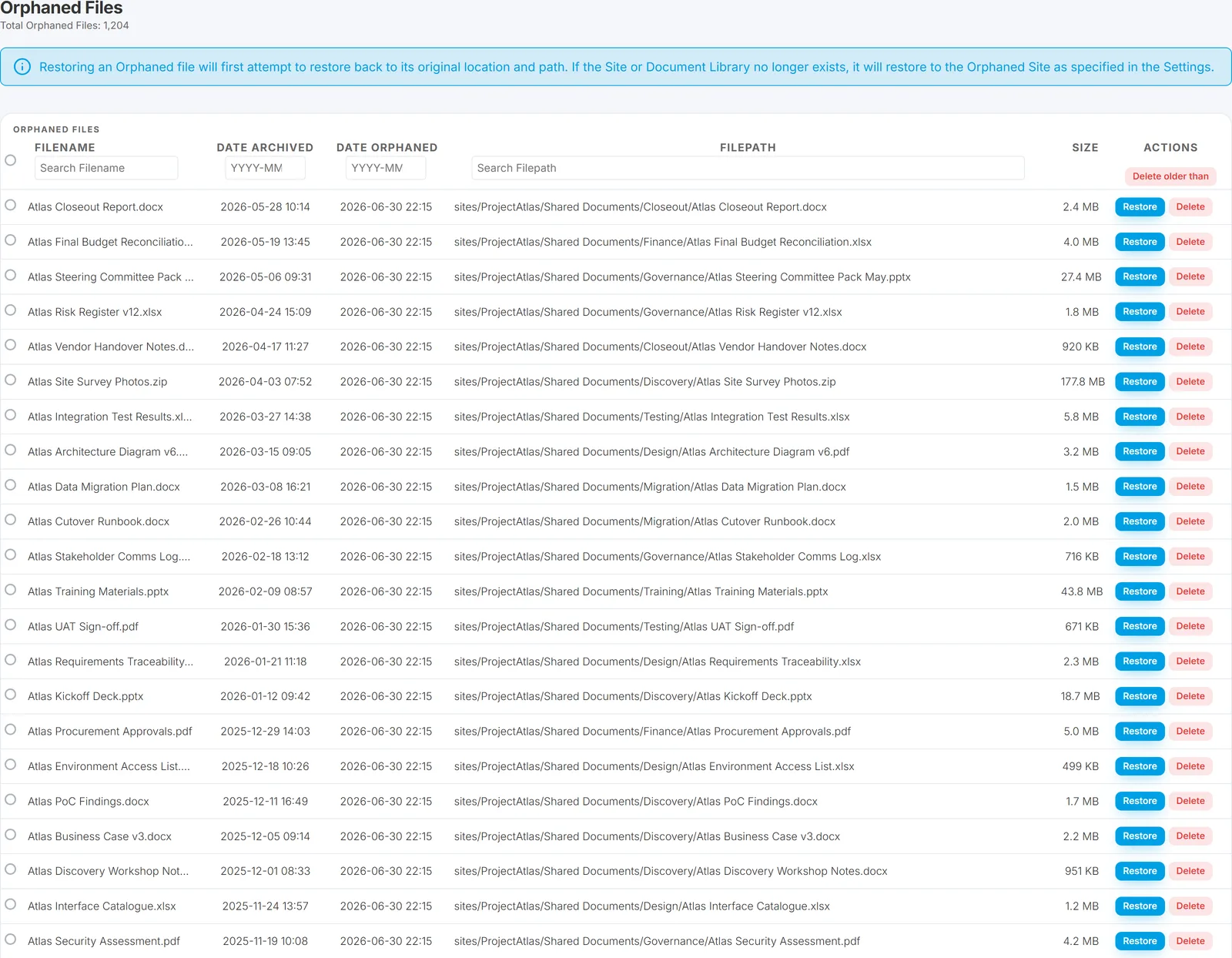Focus the Search Filename input

[x=106, y=168]
